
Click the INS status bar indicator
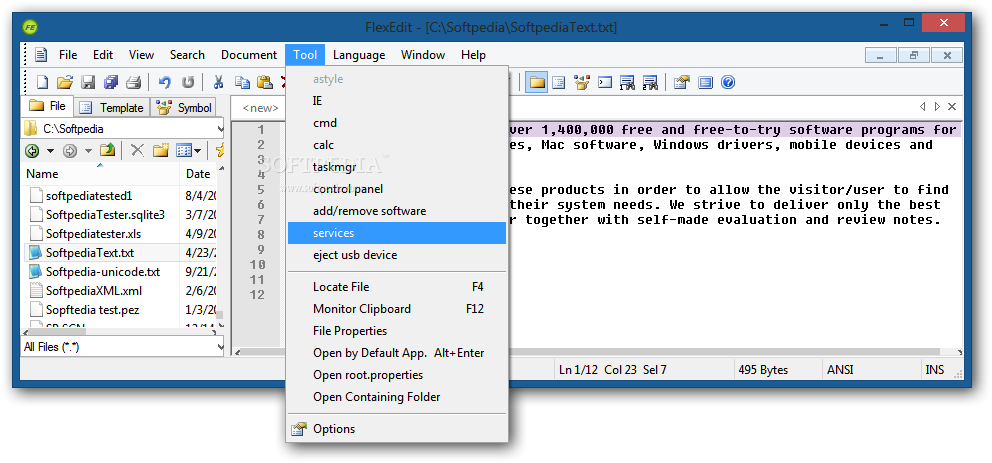coord(934,370)
